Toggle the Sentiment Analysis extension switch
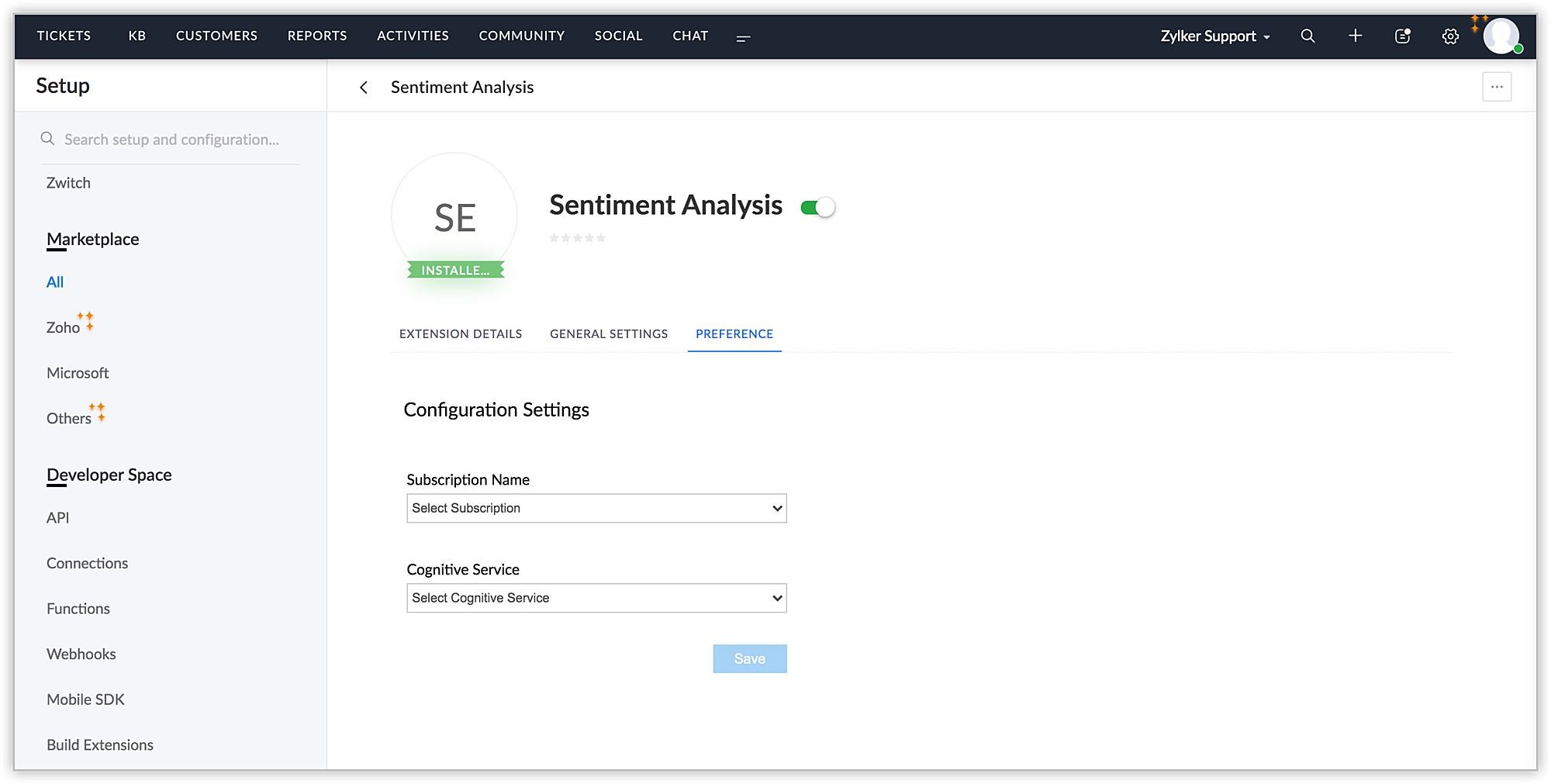The width and height of the screenshot is (1551, 784). pyautogui.click(x=817, y=208)
